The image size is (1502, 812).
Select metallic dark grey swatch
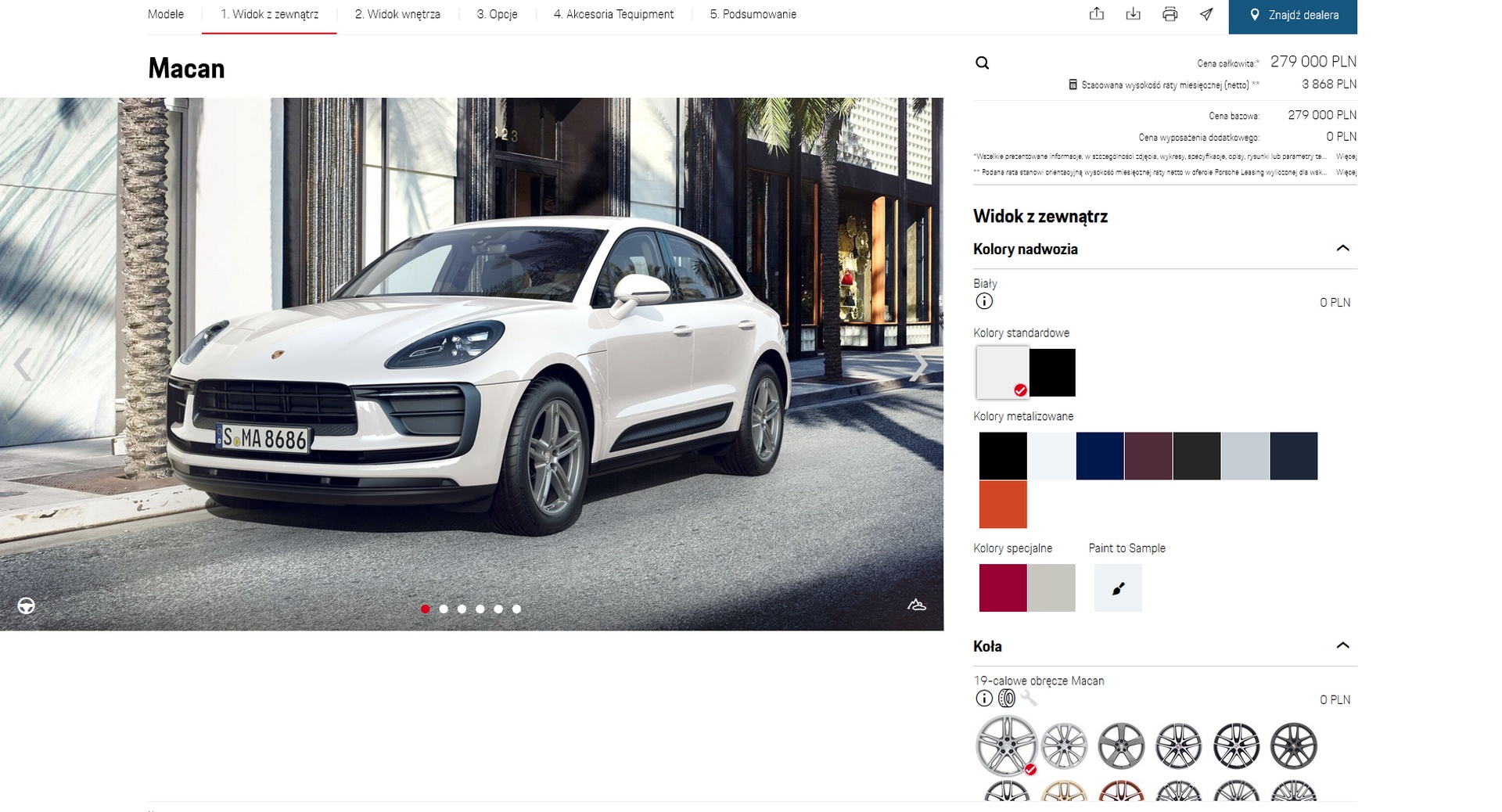coord(1197,456)
